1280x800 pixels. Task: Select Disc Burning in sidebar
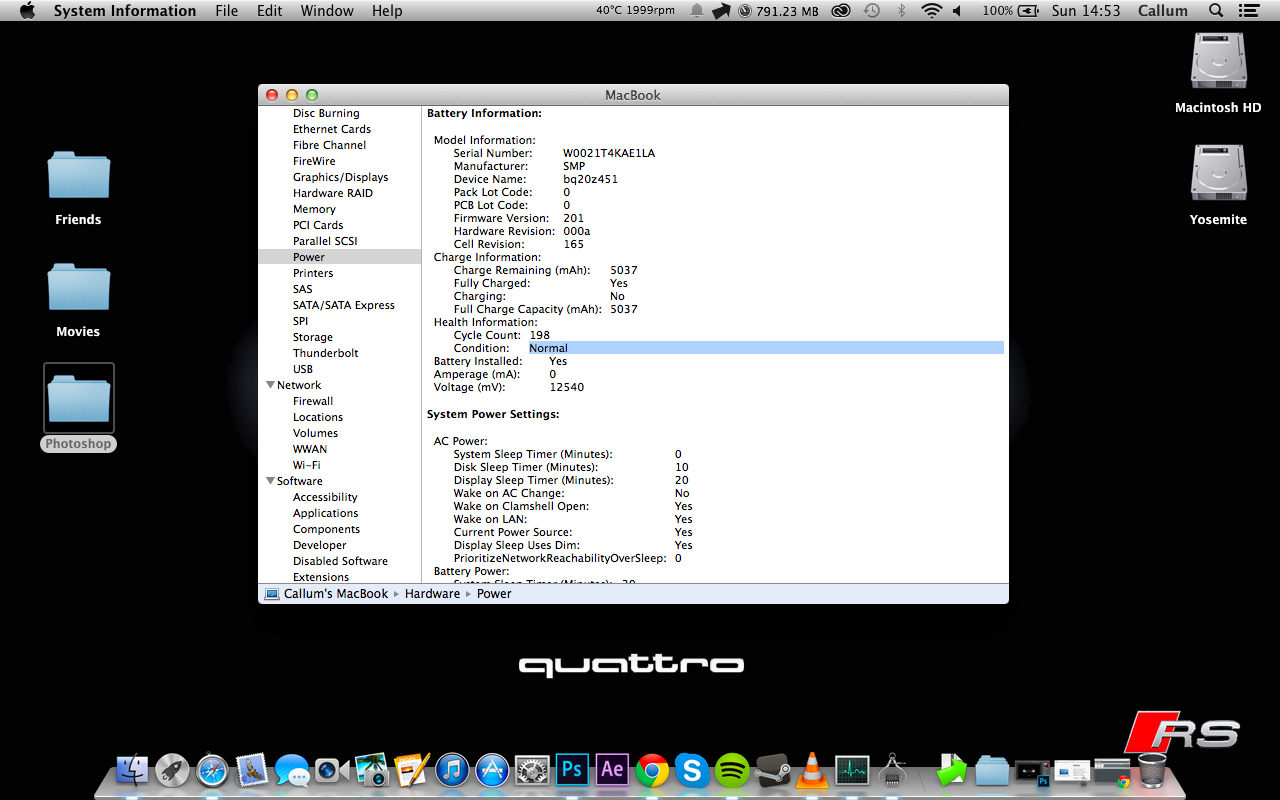pyautogui.click(x=326, y=113)
